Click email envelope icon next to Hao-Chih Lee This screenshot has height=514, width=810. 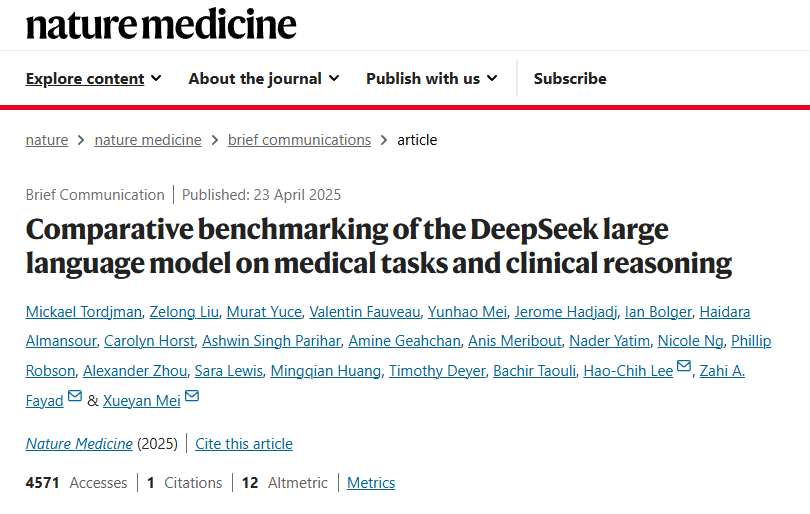pos(684,367)
